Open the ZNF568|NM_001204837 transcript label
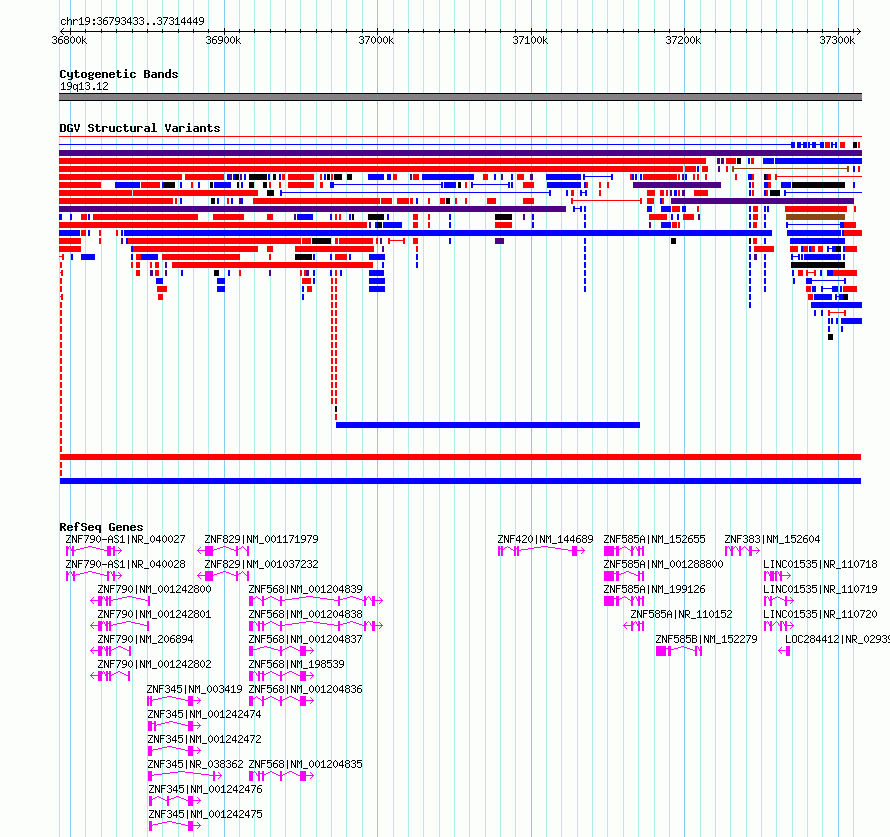The height and width of the screenshot is (837, 890). click(305, 639)
